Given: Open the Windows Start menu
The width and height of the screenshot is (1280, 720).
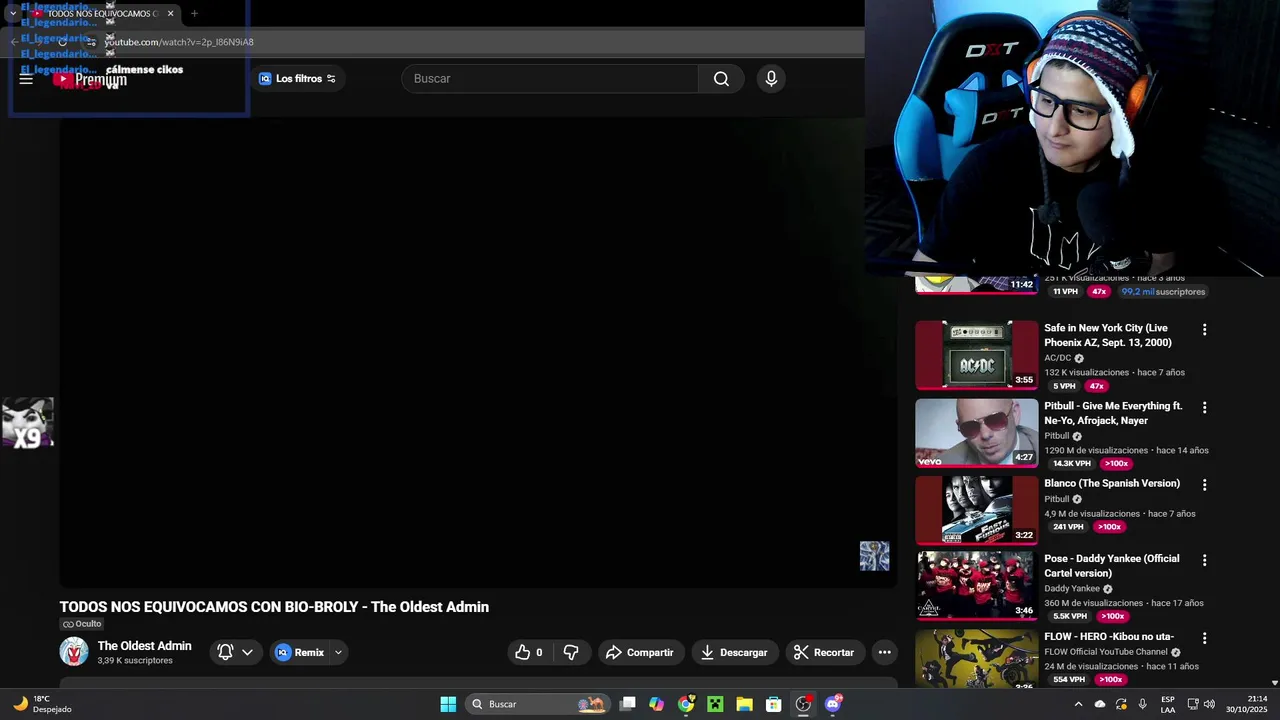Looking at the screenshot, I should (448, 704).
